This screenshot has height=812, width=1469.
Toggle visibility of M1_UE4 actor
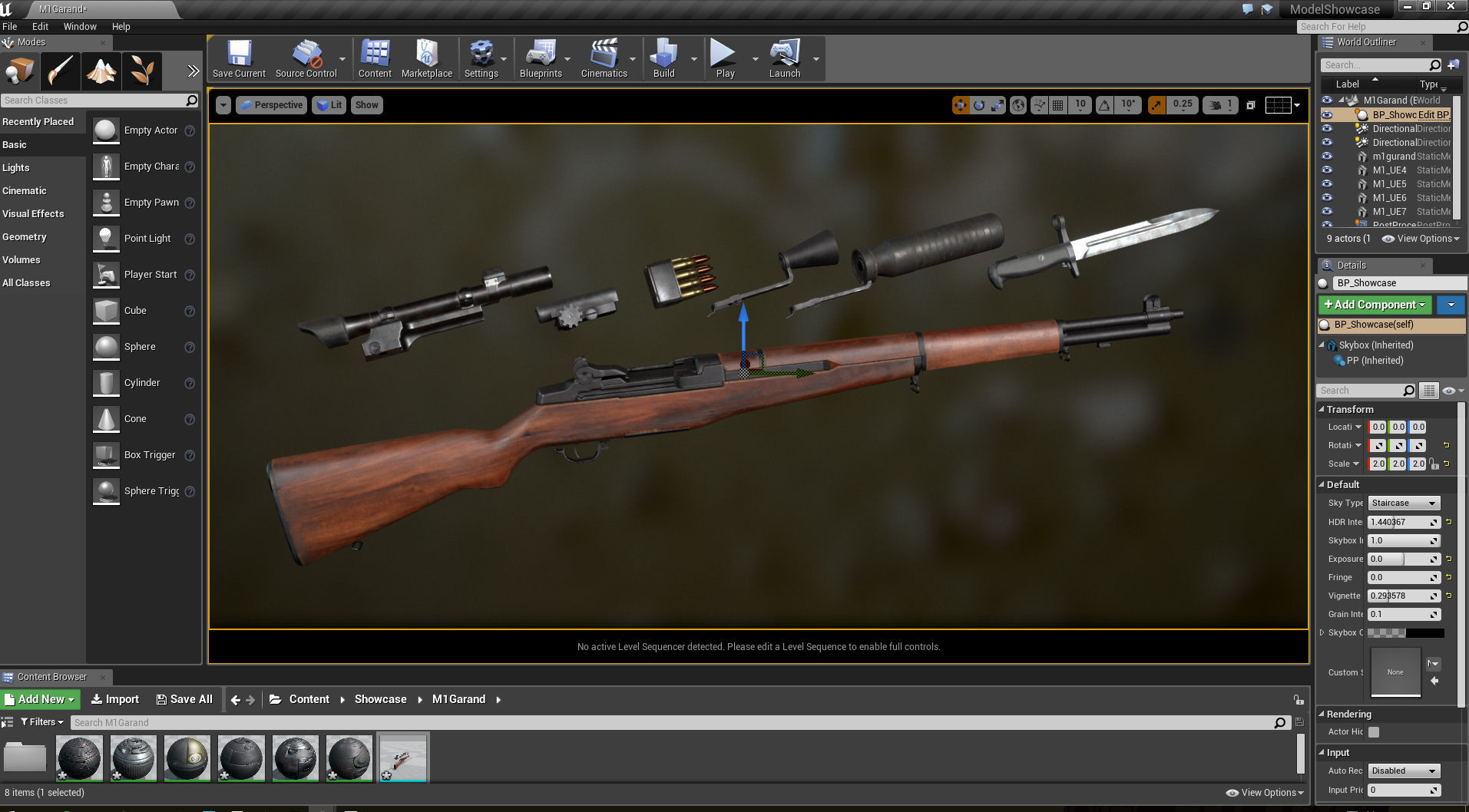(1327, 170)
